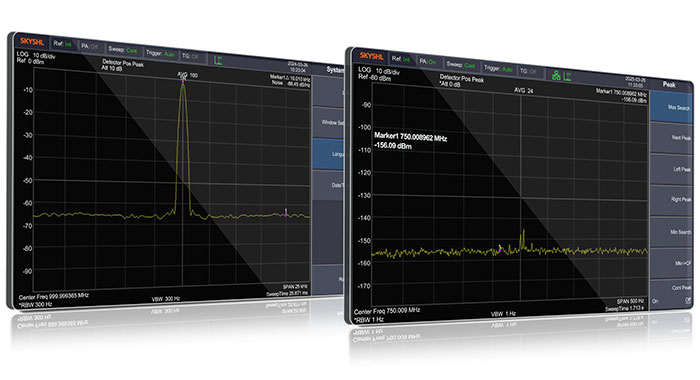Click network connection icon on right screen
This screenshot has width=700, height=380.
(x=556, y=75)
